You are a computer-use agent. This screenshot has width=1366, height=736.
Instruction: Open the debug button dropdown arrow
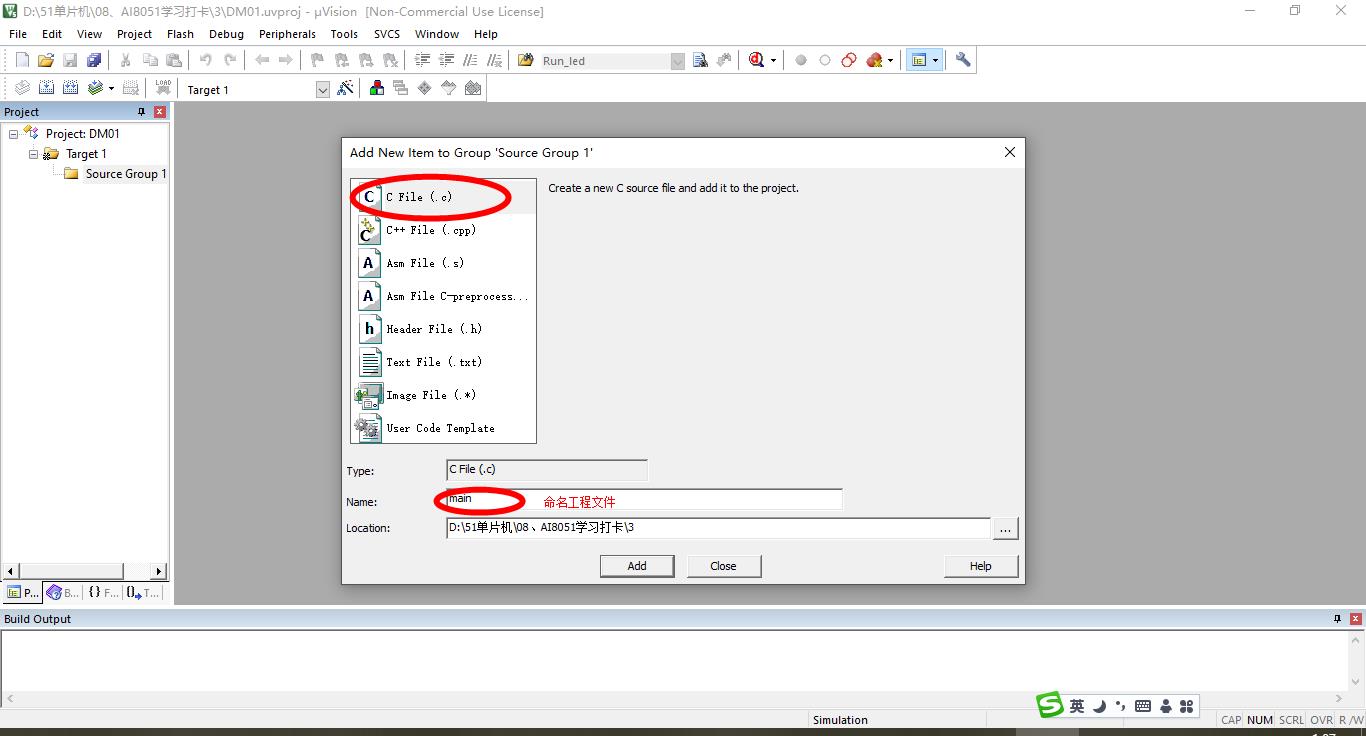coord(772,60)
